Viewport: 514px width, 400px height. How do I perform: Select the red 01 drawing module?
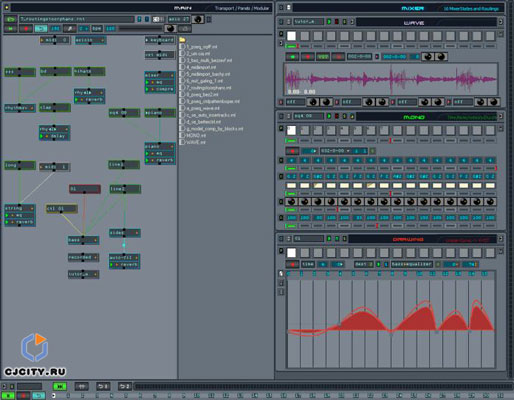[x=85, y=189]
